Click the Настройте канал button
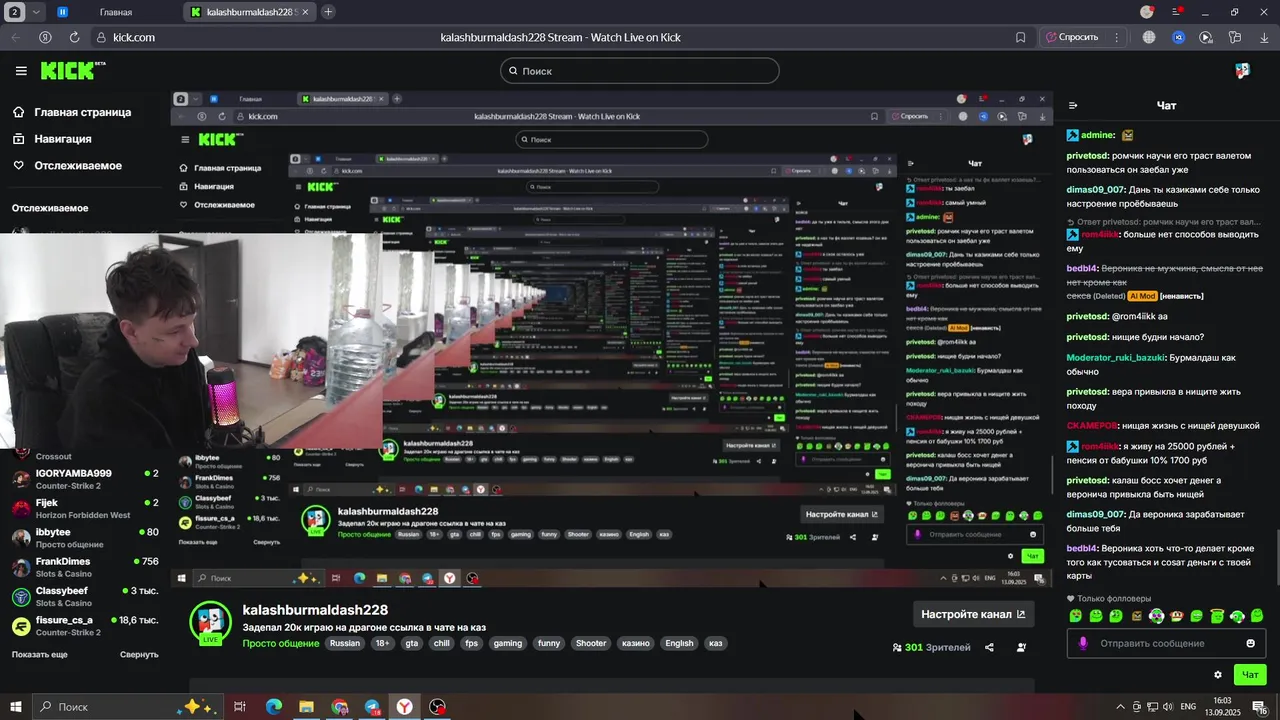The width and height of the screenshot is (1280, 720). click(x=973, y=614)
